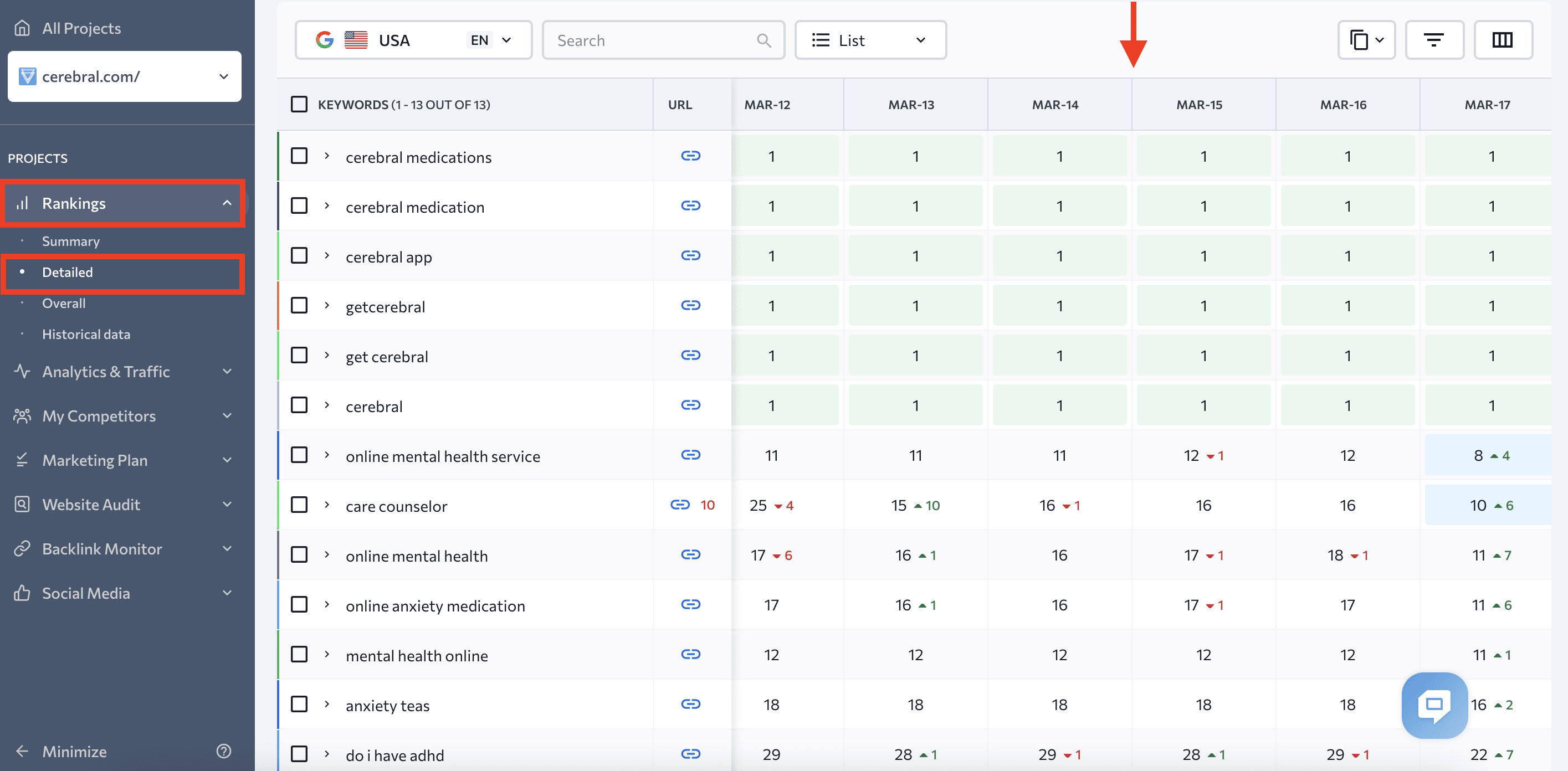Click the help question mark icon
The image size is (1568, 771).
point(223,752)
